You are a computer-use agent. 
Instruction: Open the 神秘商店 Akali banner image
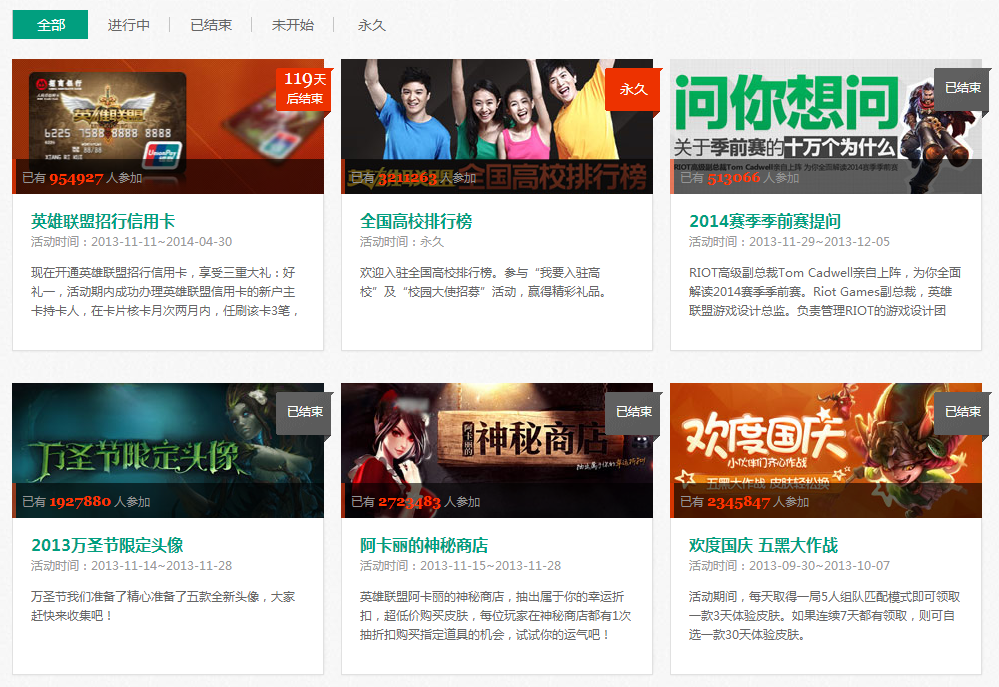[x=497, y=450]
